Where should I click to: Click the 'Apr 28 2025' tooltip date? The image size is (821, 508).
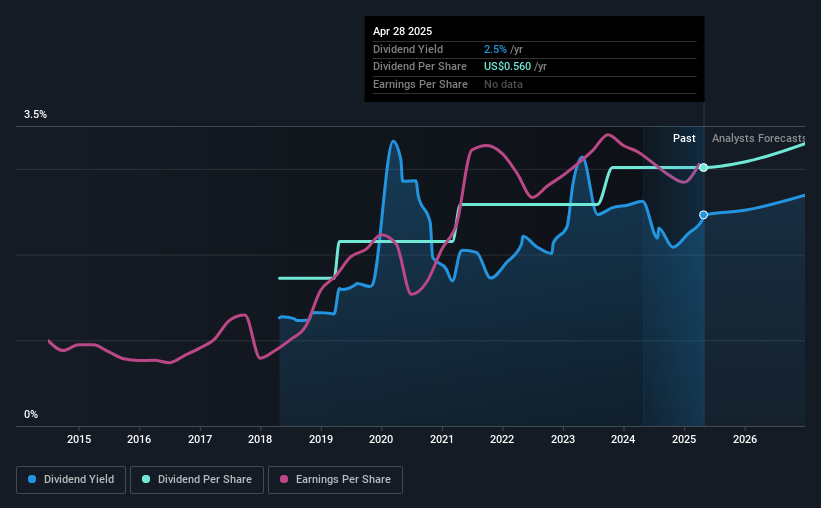click(402, 31)
